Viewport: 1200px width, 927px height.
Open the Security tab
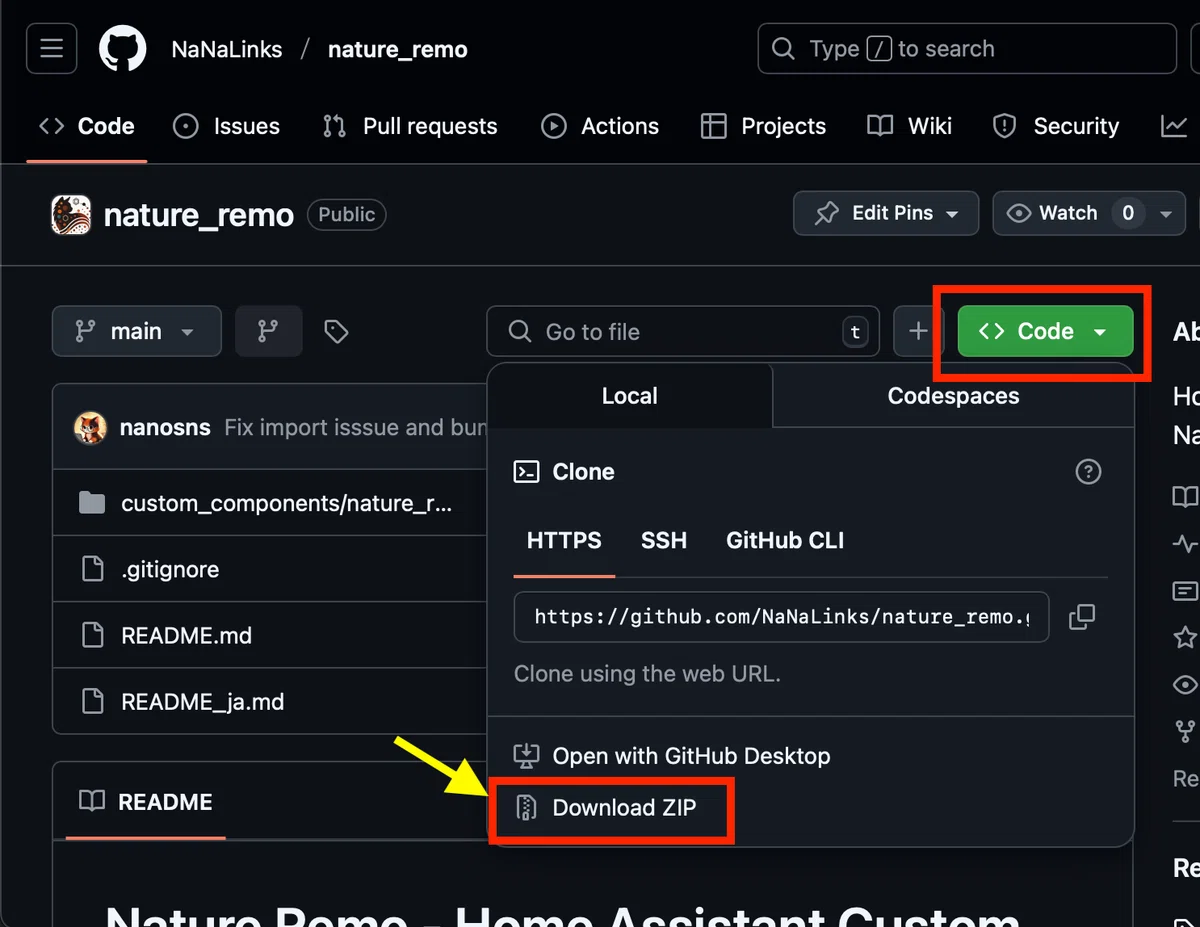tap(1056, 126)
